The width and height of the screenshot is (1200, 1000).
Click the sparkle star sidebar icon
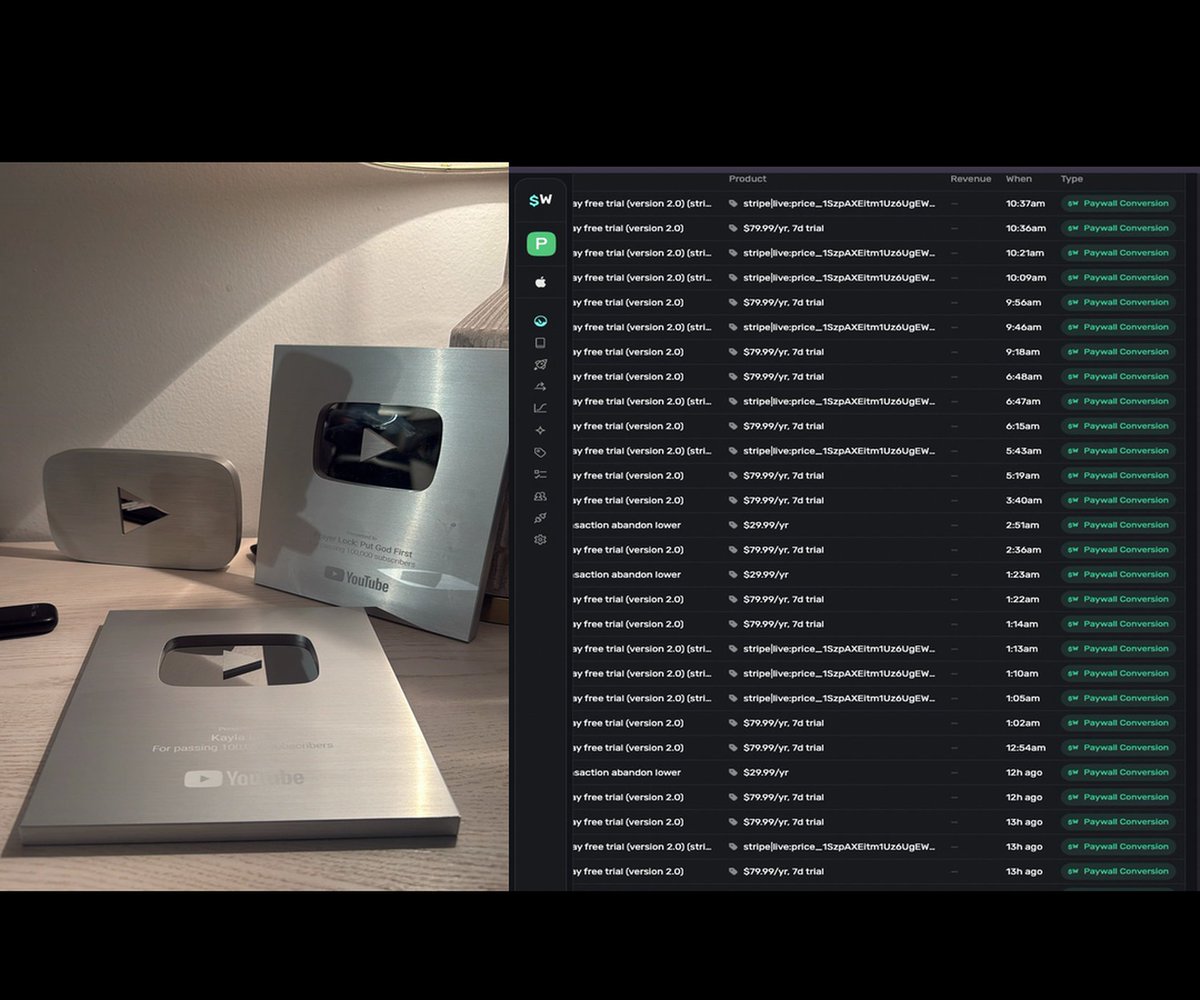540,430
